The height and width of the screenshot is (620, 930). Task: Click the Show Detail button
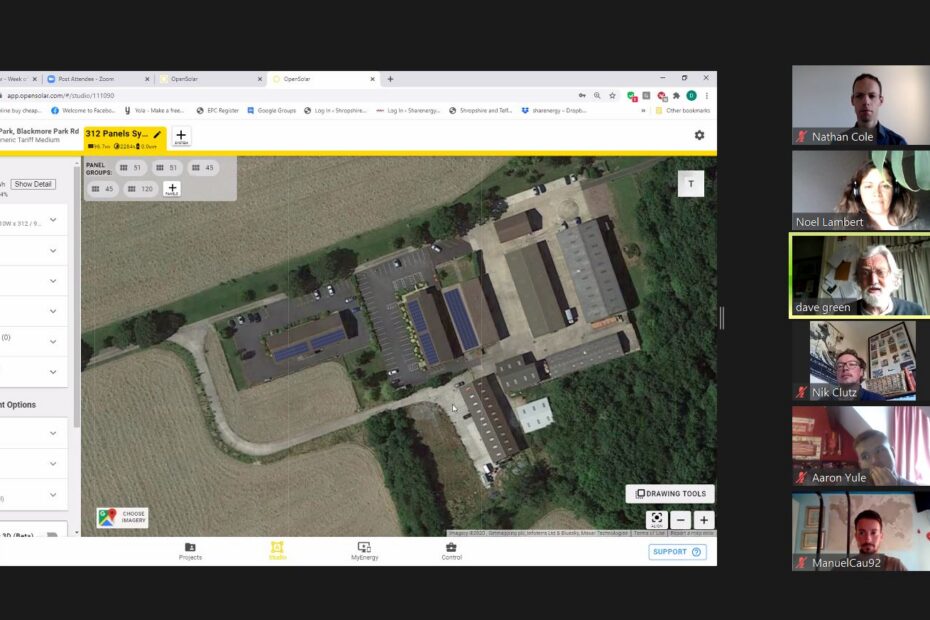pyautogui.click(x=33, y=184)
